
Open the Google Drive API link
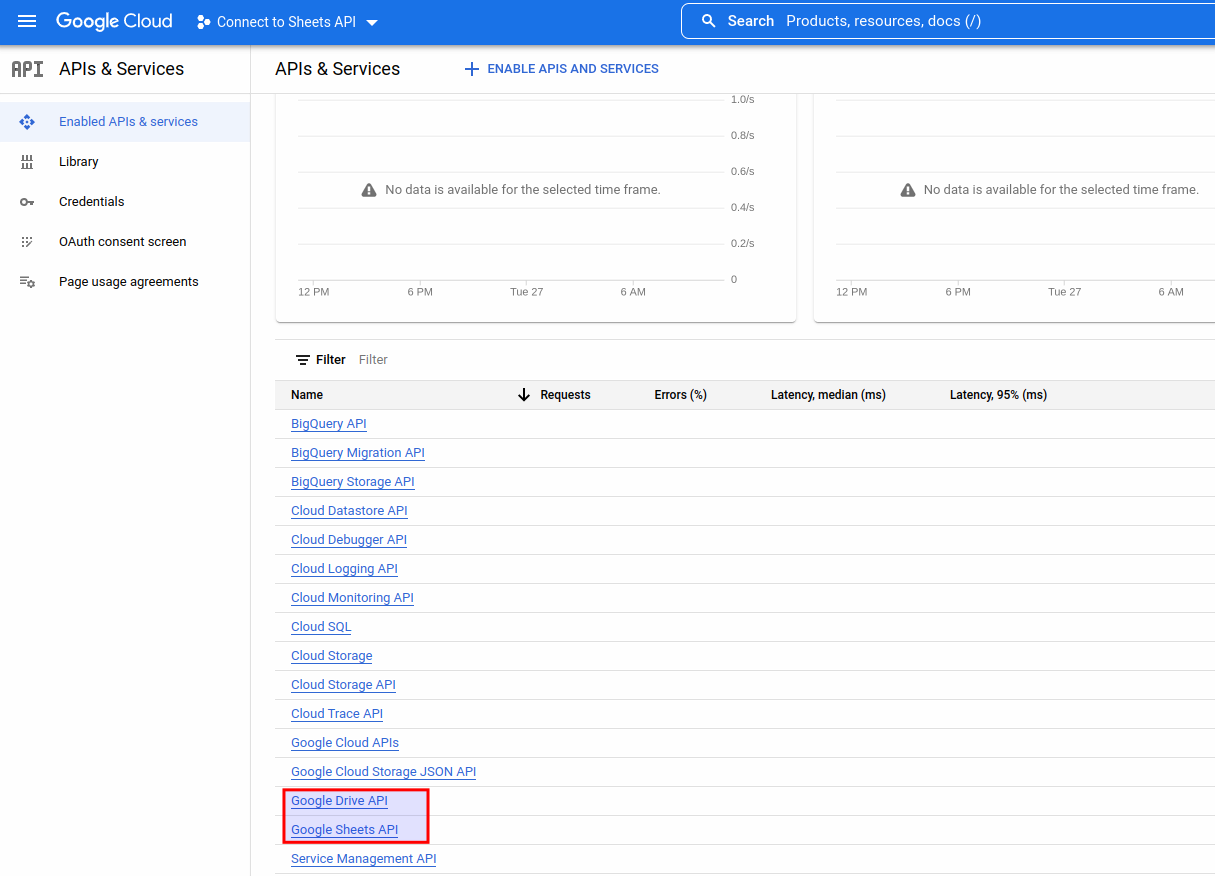coord(339,801)
